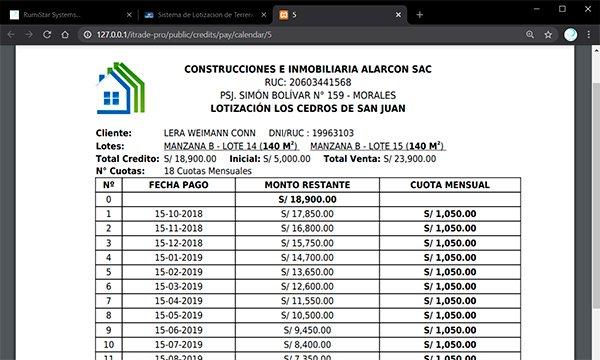Open the Chrome three-dot menu
The width and height of the screenshot is (600, 360).
pos(589,35)
